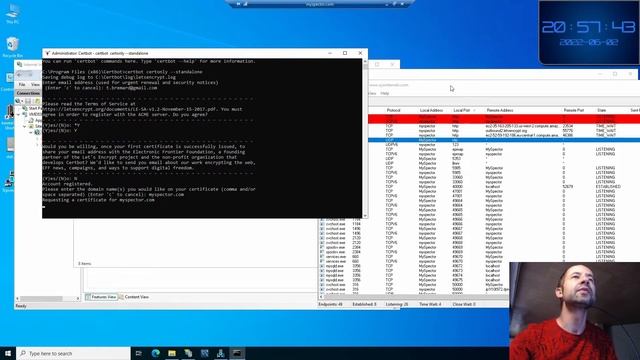640x360 pixels.
Task: Click the Close Wait count in TCPView status bar
Action: [464, 304]
